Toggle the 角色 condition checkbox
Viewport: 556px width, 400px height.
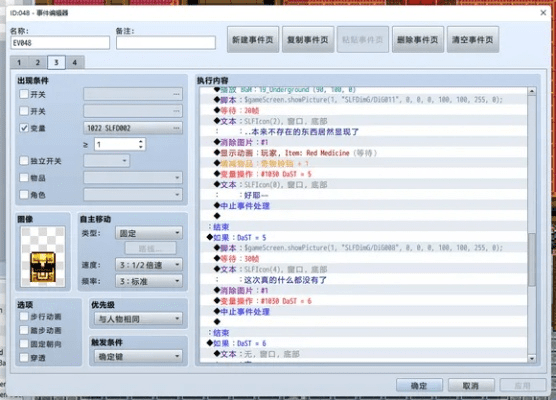[24, 194]
